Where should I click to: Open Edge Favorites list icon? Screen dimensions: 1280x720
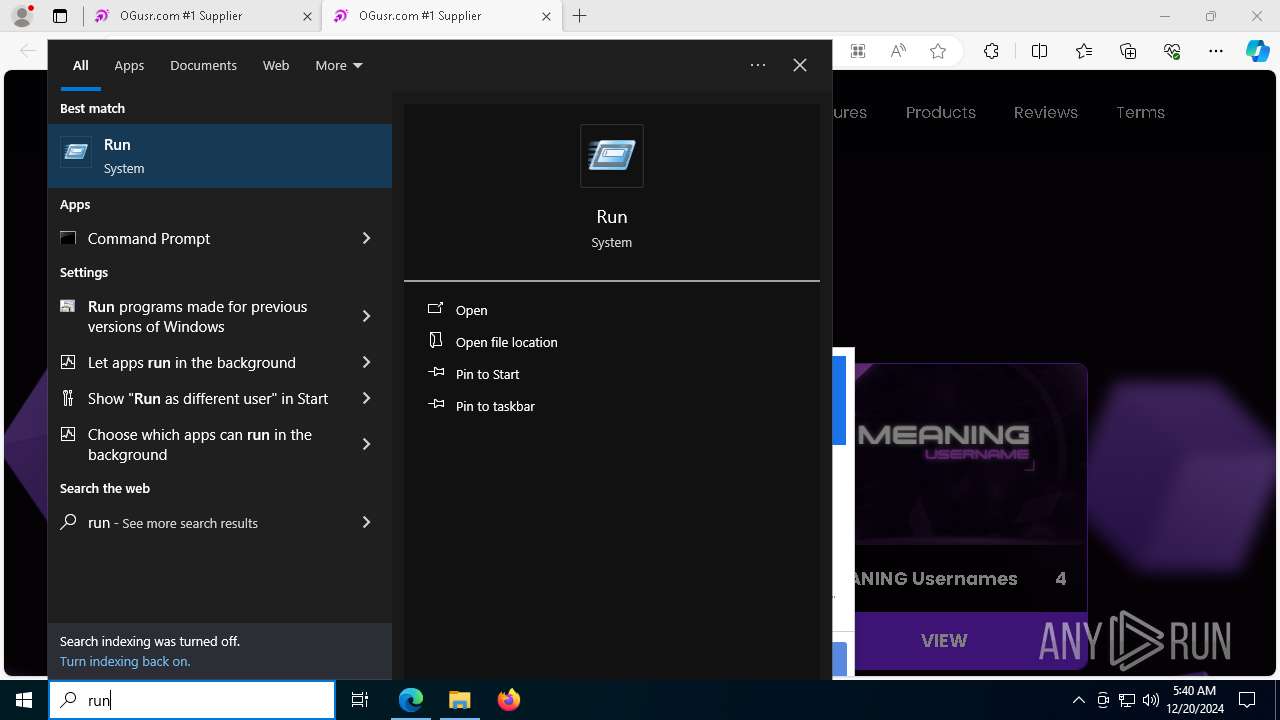click(1084, 51)
